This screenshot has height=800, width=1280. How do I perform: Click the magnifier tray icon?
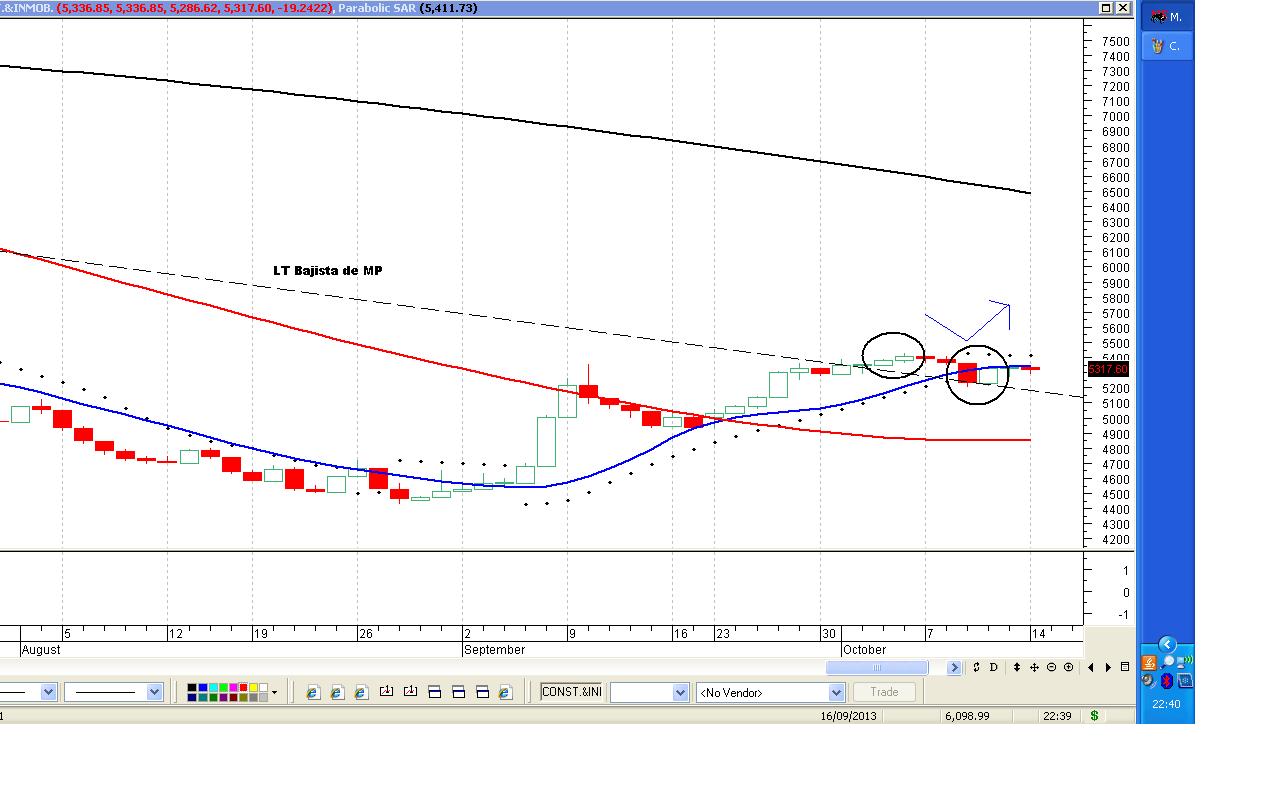point(1168,662)
